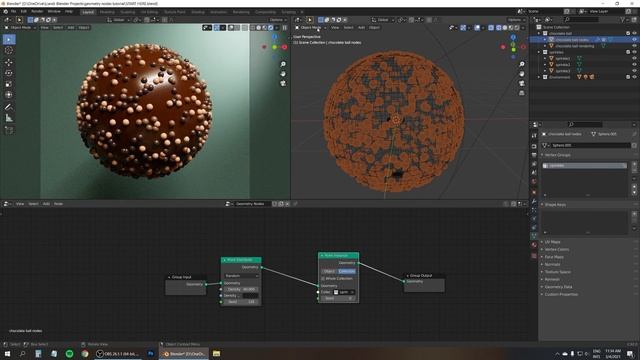
Task: Open the Object Mode dropdown in left viewport
Action: click(x=20, y=27)
